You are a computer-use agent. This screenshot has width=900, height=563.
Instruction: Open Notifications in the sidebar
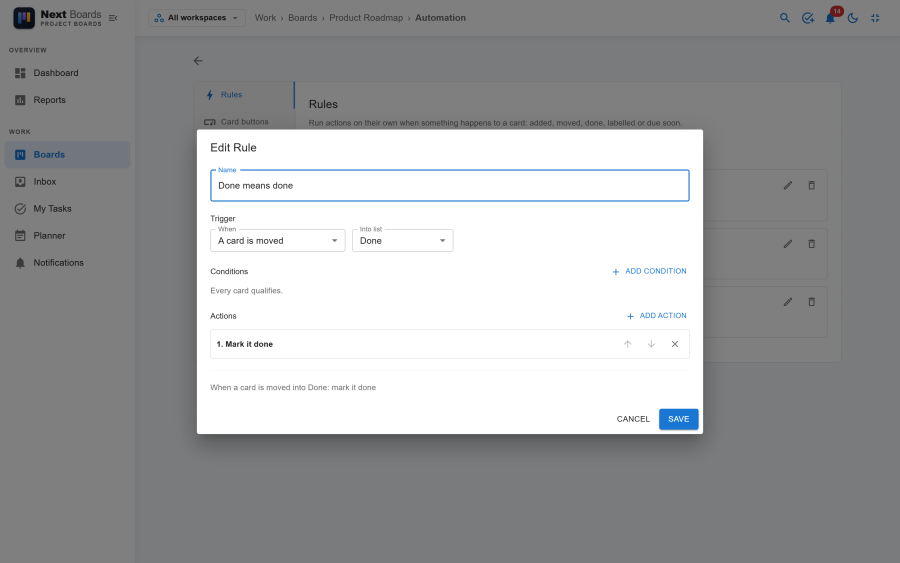point(68,263)
